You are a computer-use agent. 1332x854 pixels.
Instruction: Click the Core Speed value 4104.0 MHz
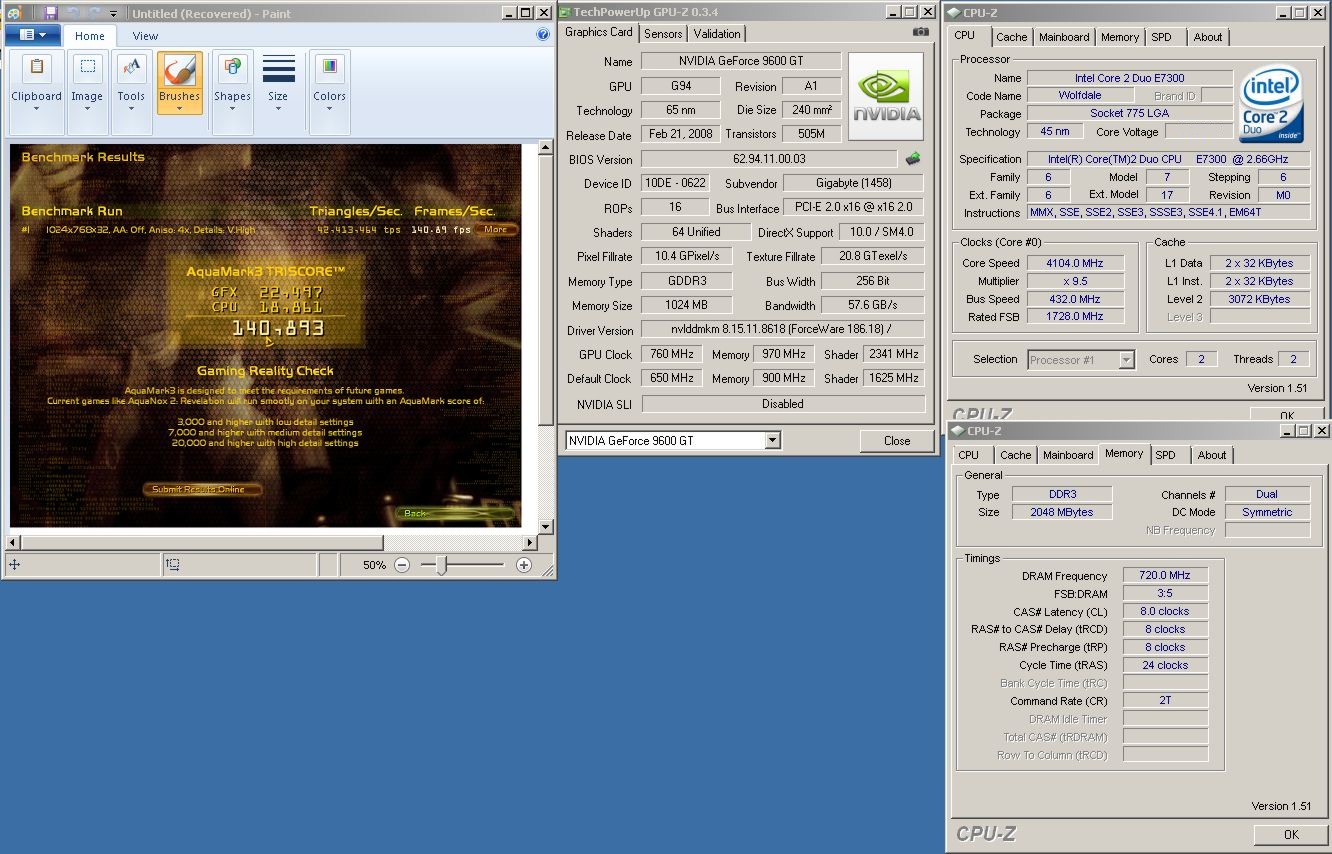pyautogui.click(x=1075, y=263)
